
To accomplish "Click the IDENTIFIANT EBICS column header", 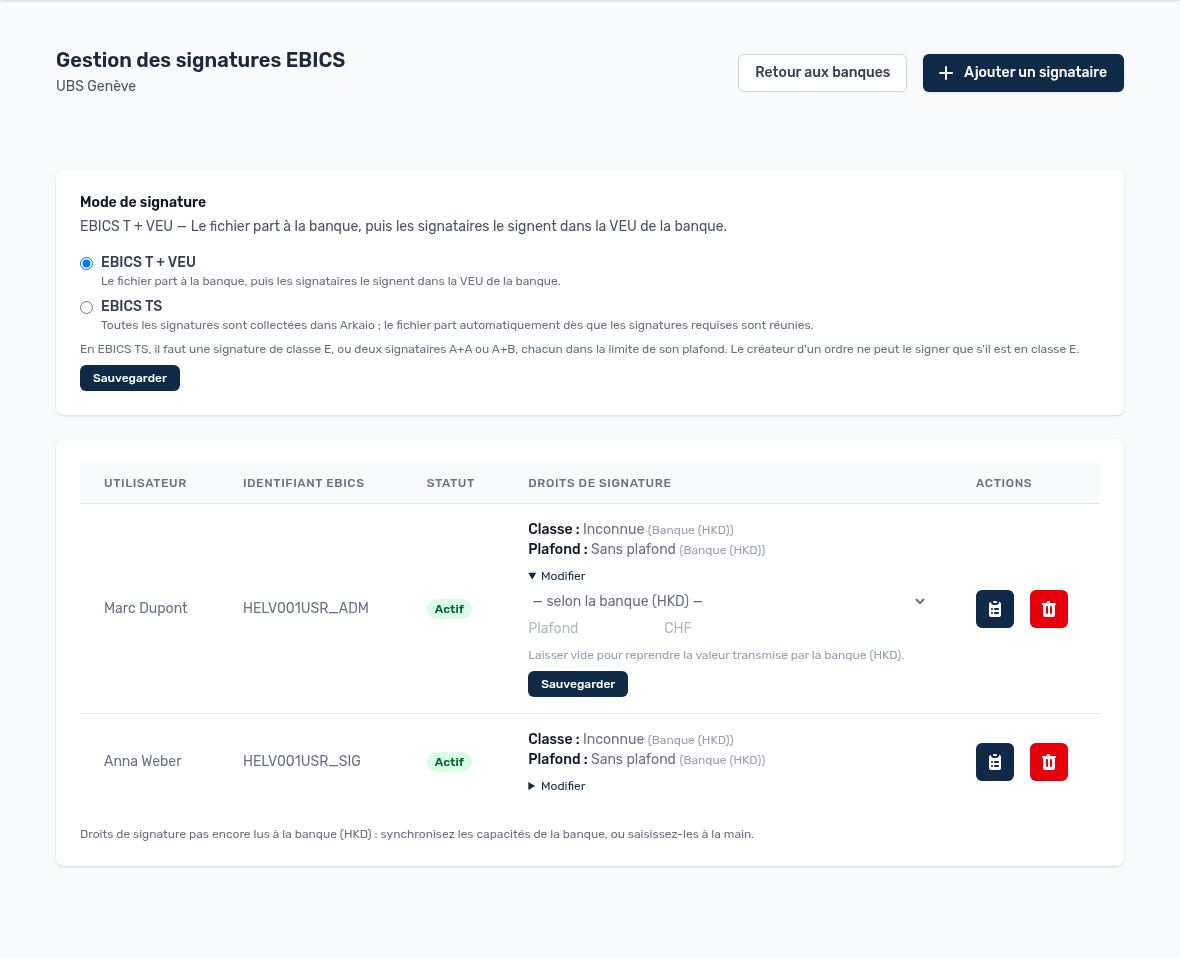I will click(x=303, y=483).
